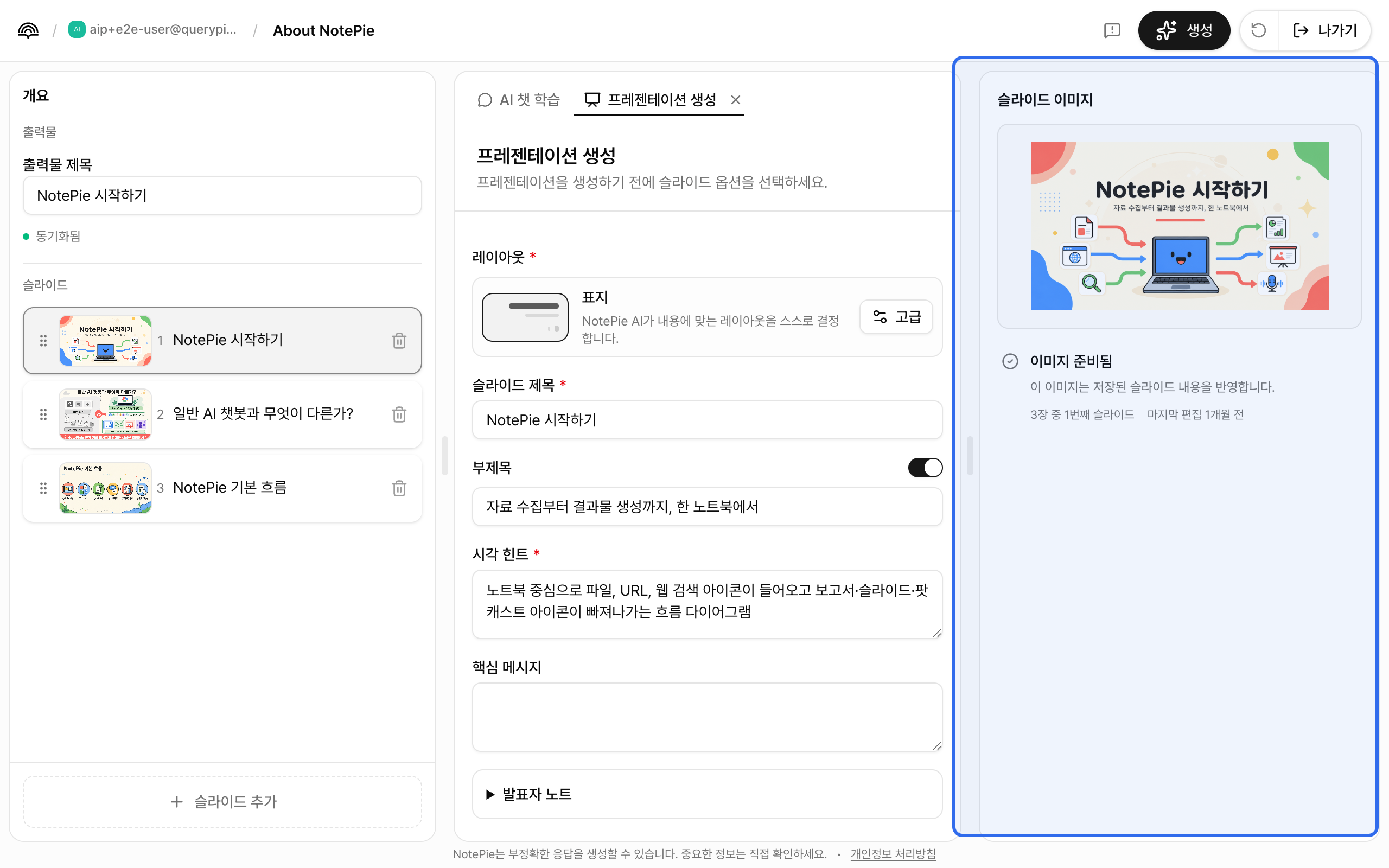Click the 핵심 메시지 text area
The height and width of the screenshot is (868, 1389).
tap(706, 717)
